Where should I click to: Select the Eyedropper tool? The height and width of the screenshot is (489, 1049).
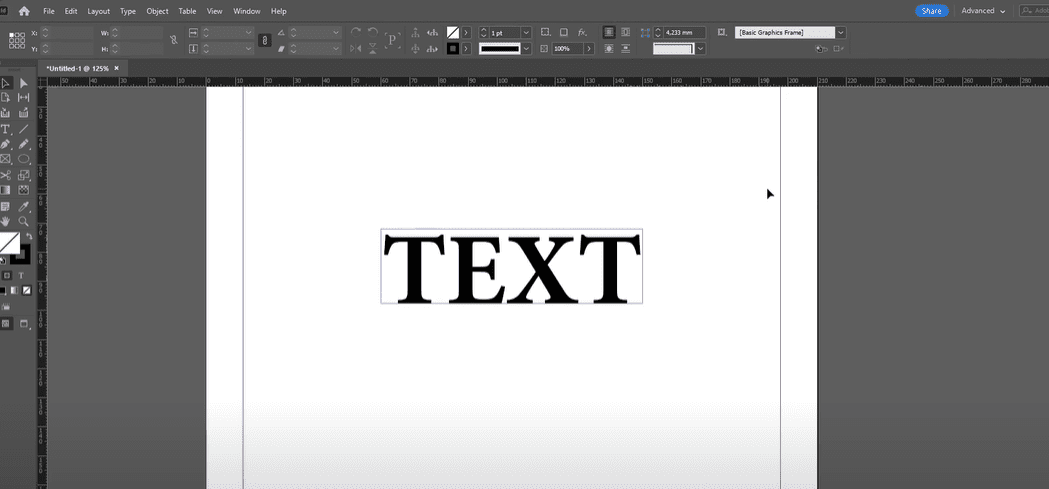coord(23,206)
